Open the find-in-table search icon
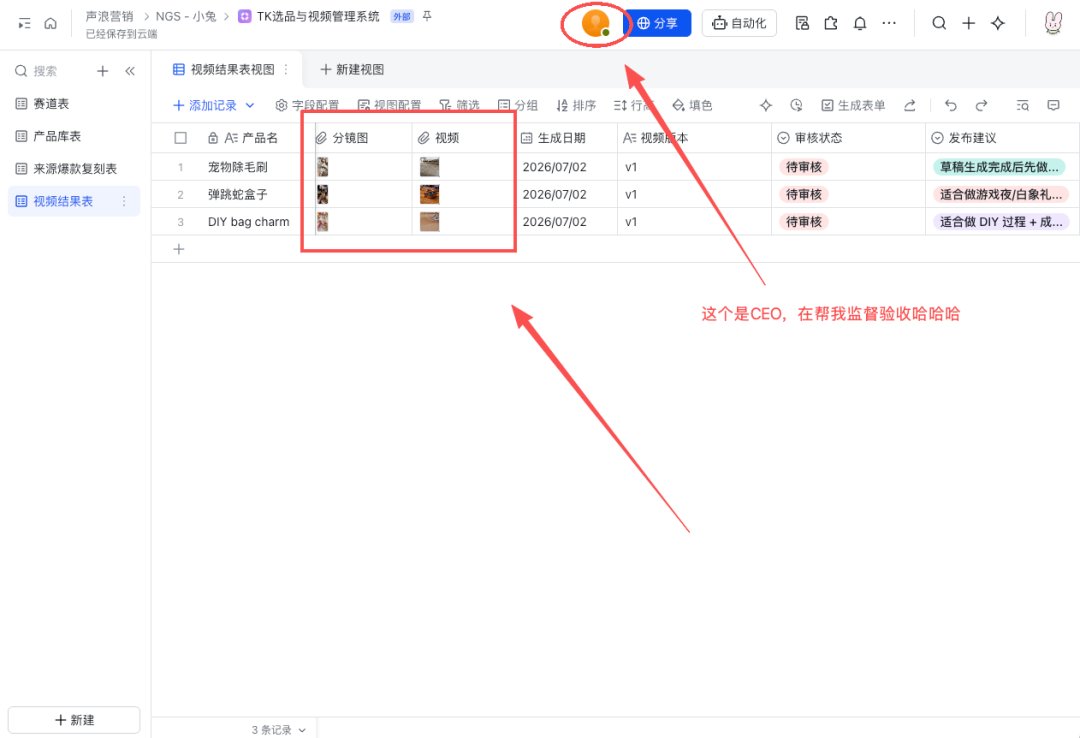 pyautogui.click(x=1023, y=105)
